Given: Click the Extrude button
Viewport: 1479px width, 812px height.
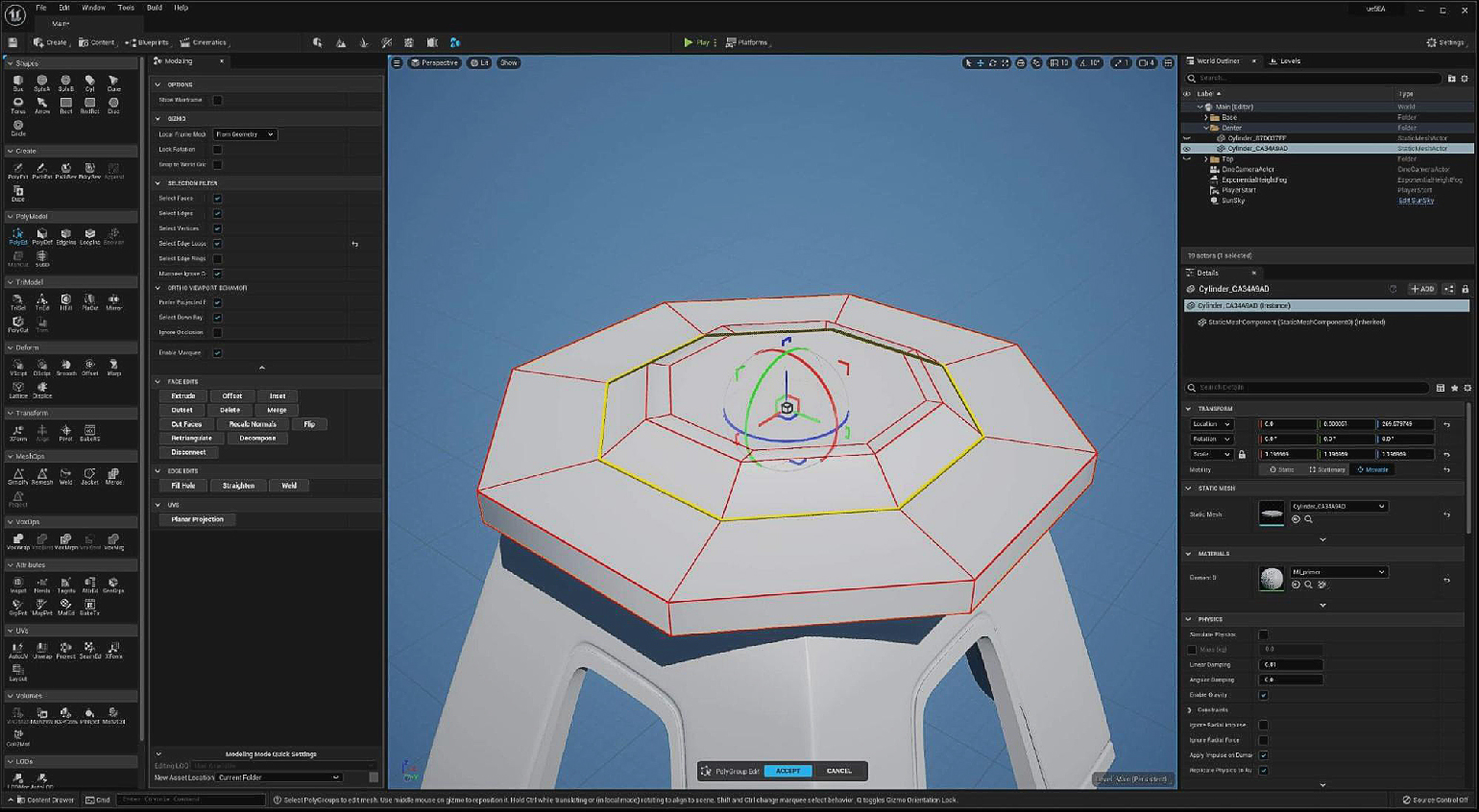Looking at the screenshot, I should pos(183,395).
